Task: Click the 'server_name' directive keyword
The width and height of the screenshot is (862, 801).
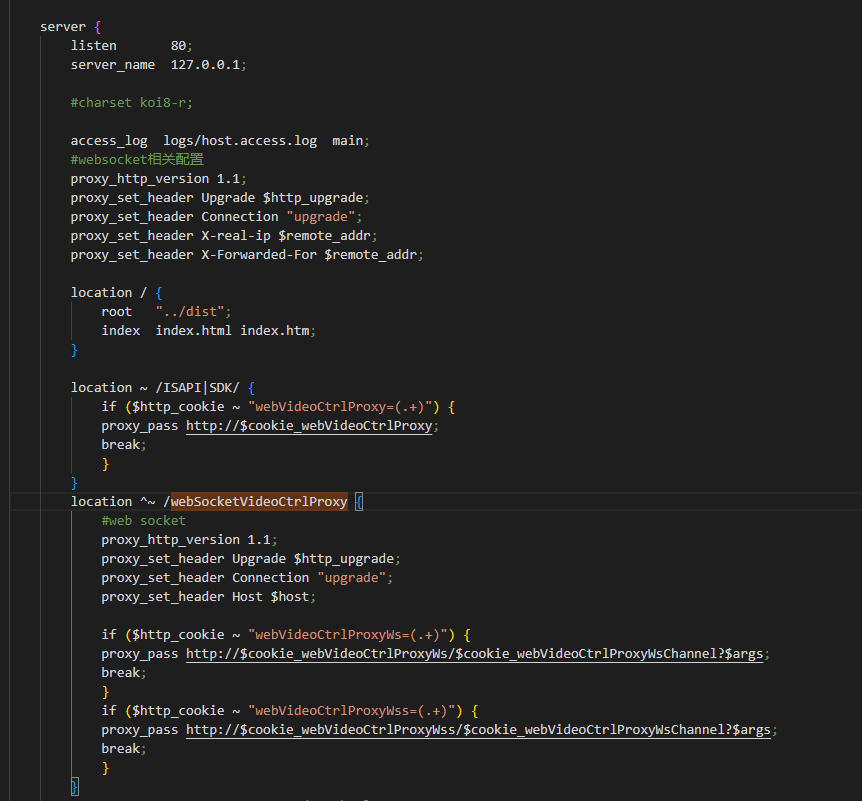Action: click(113, 65)
